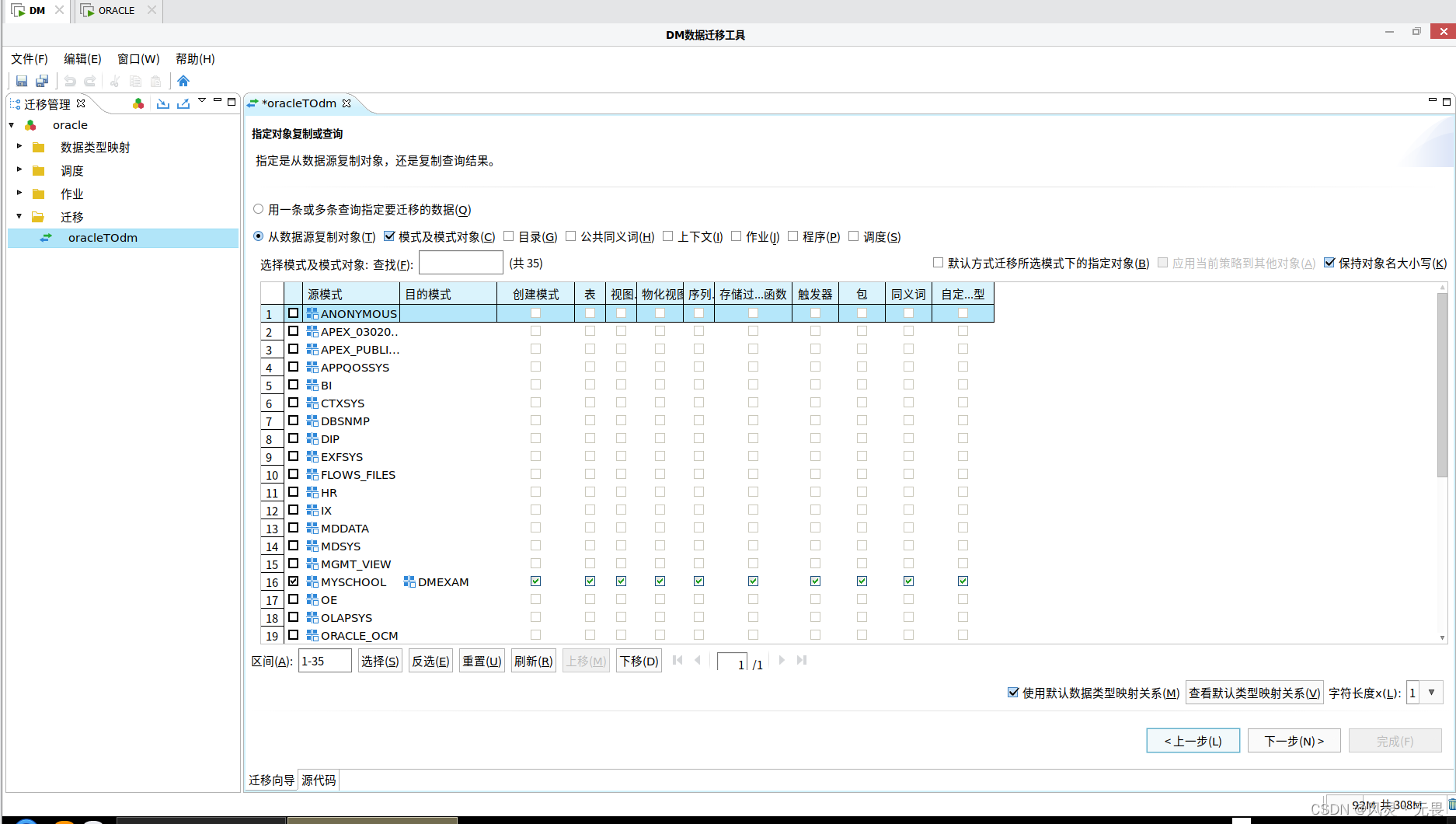Click the Save toolbar icon
Image resolution: width=1456 pixels, height=824 pixels.
[x=21, y=81]
